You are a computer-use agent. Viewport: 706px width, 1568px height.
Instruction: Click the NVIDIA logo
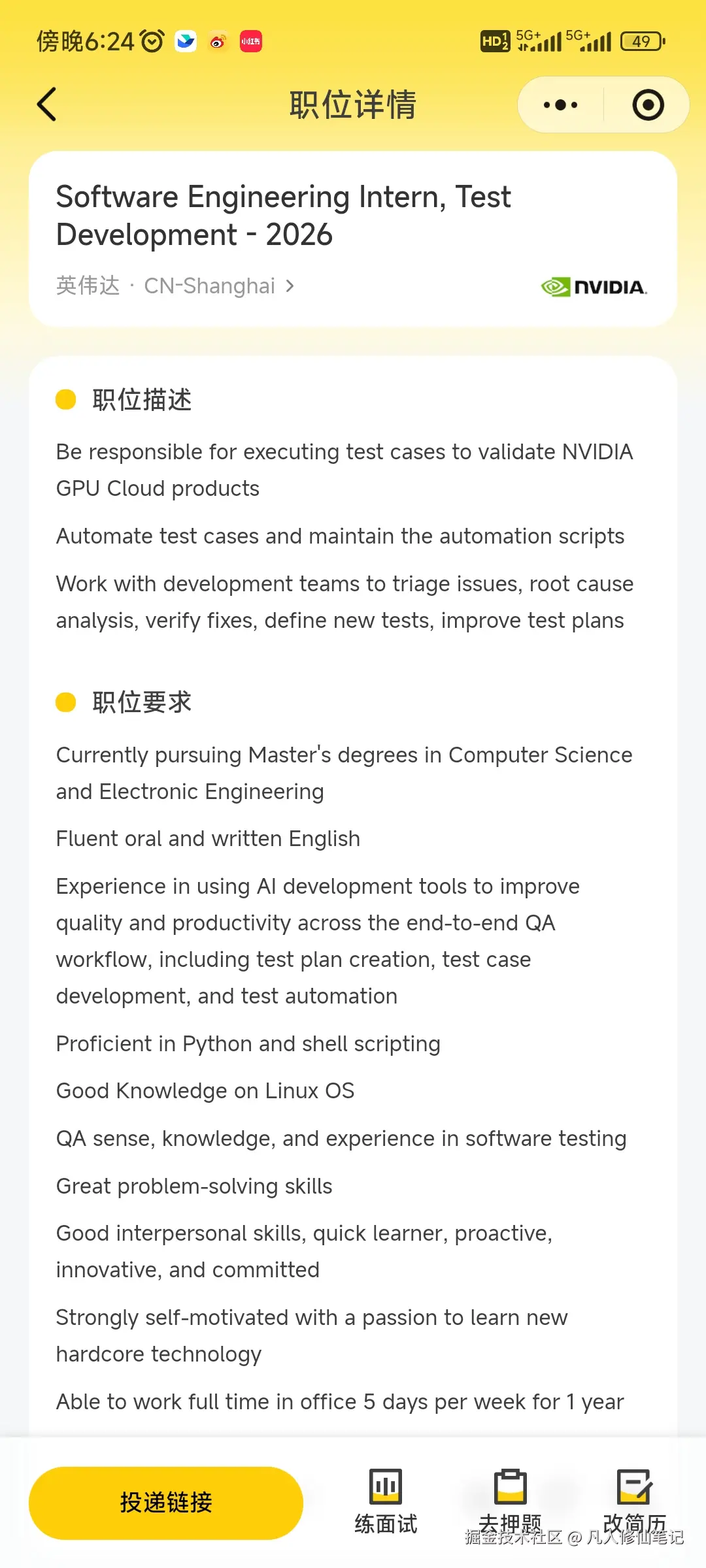pos(594,287)
